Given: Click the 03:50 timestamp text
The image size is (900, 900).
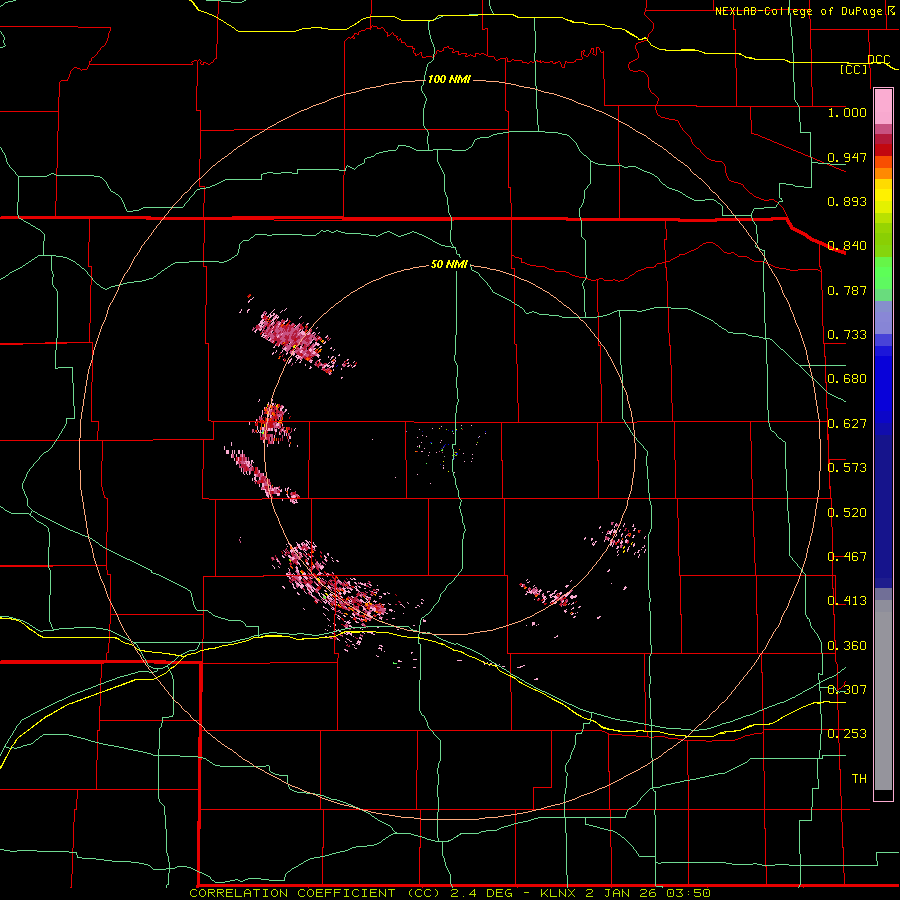Looking at the screenshot, I should 688,893.
